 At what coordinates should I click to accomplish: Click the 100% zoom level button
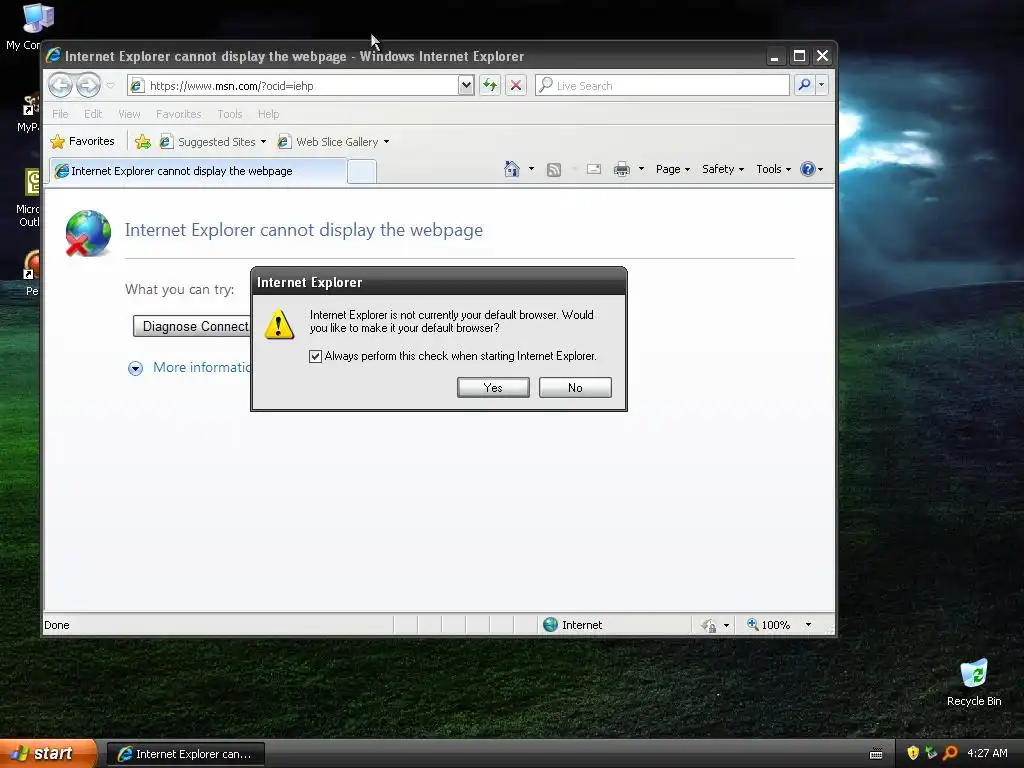click(x=769, y=625)
